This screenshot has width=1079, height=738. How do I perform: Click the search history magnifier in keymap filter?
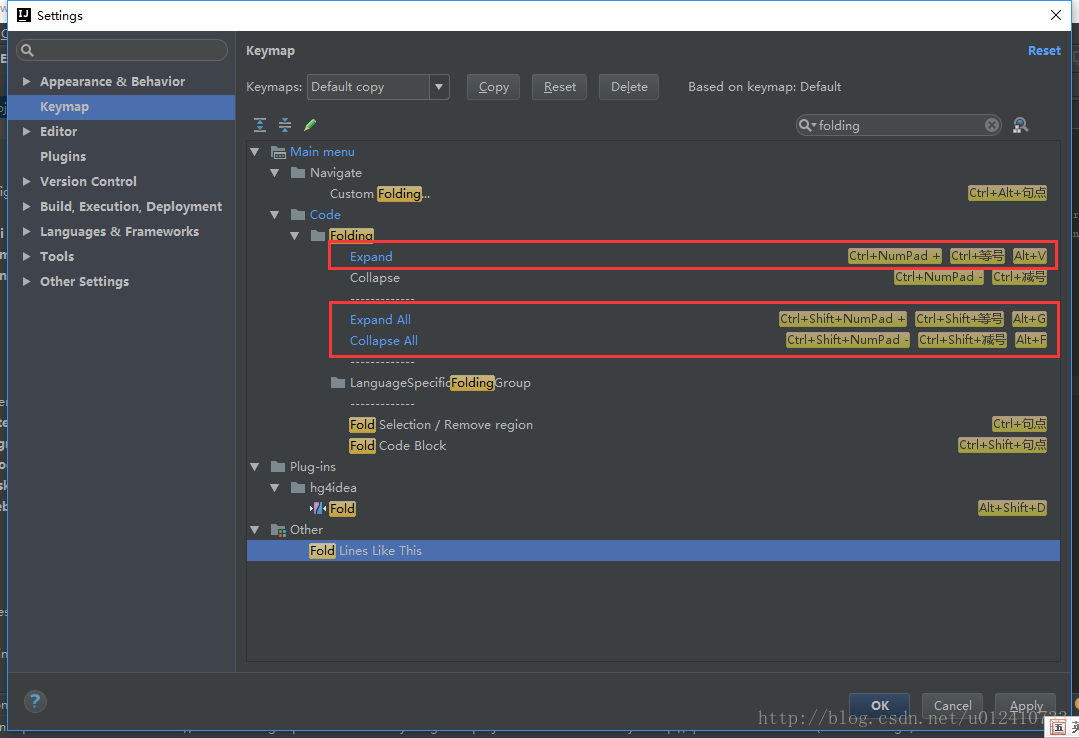[x=807, y=125]
